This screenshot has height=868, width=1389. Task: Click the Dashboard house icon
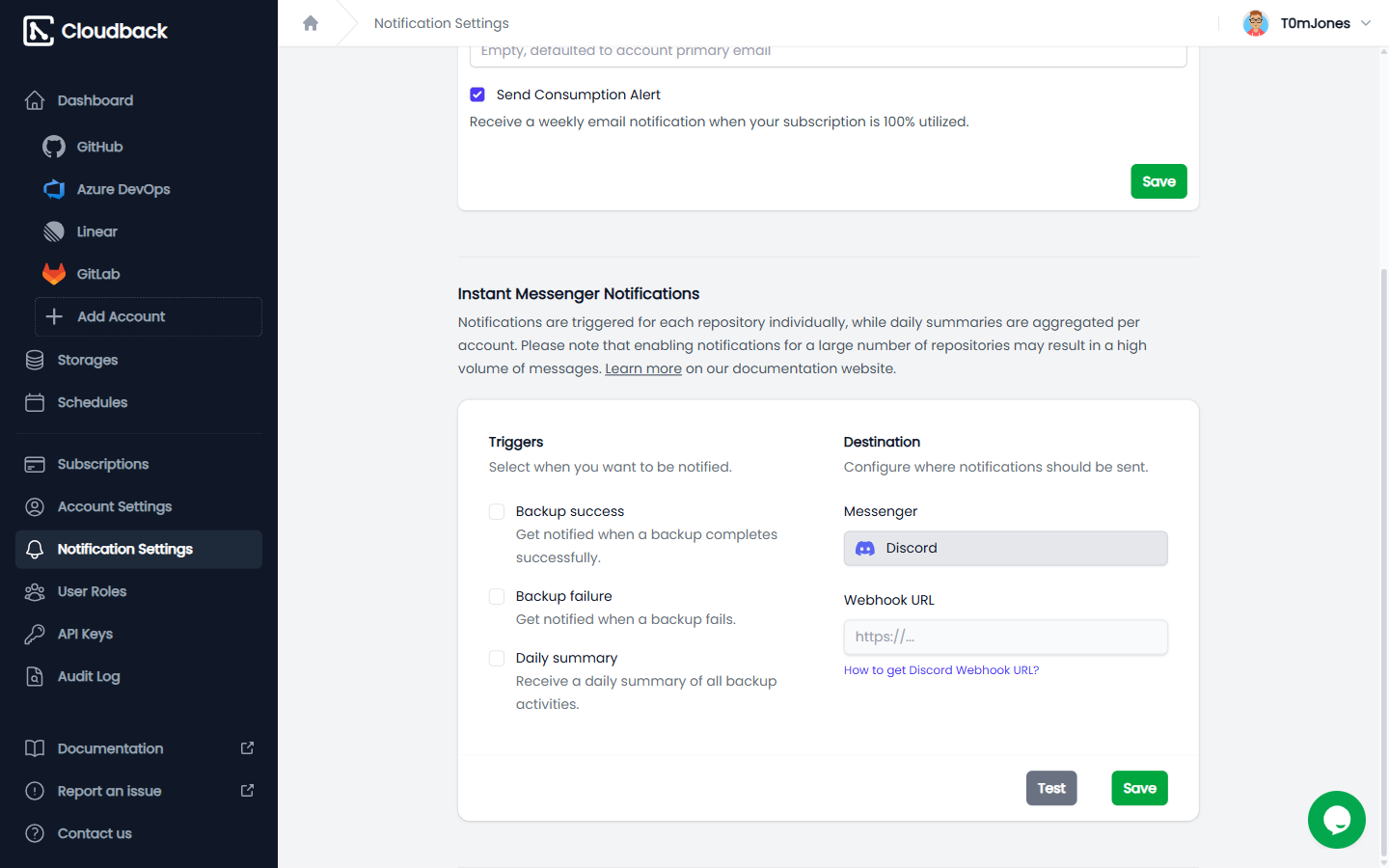[35, 100]
